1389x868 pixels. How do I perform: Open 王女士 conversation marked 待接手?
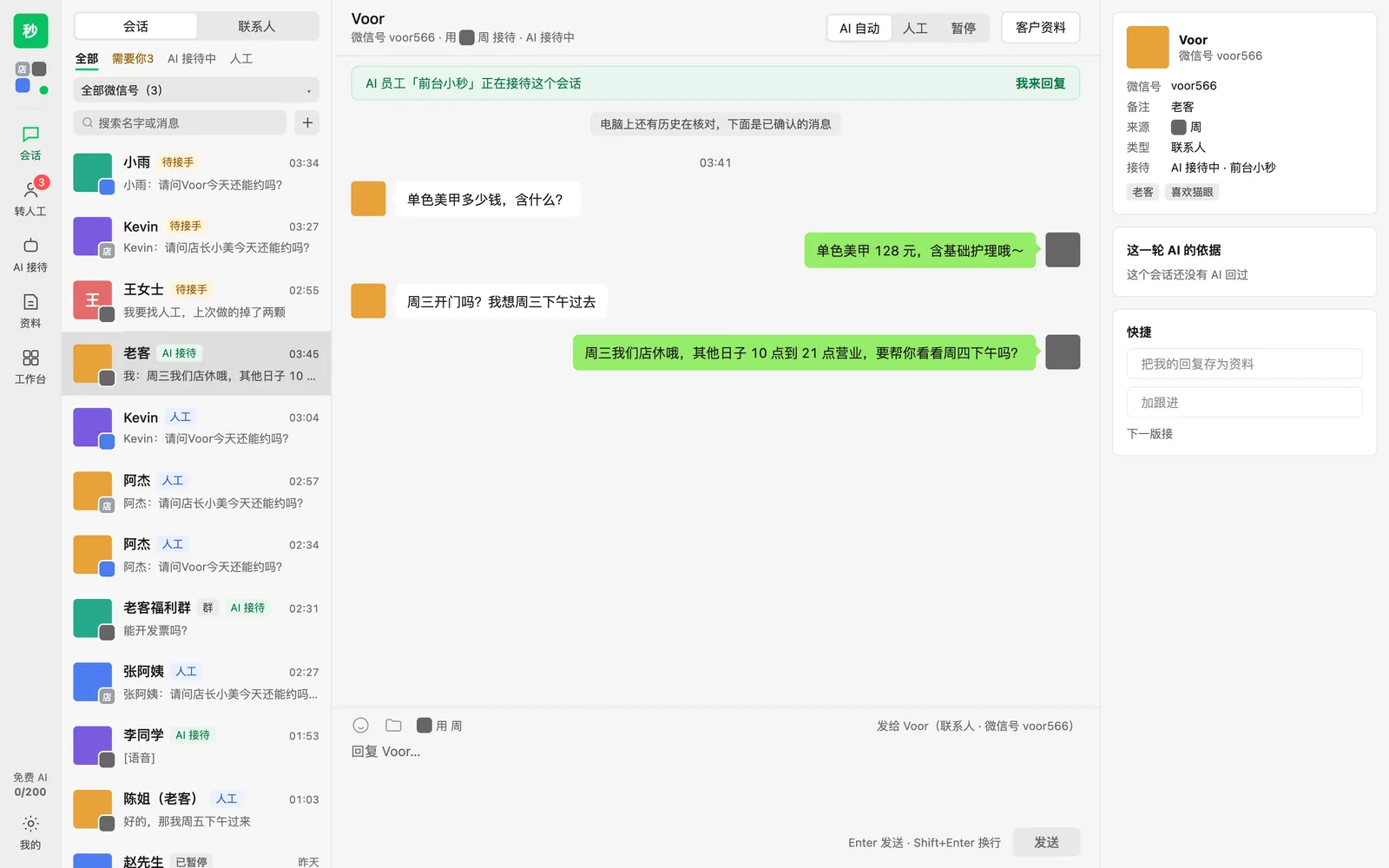click(196, 300)
